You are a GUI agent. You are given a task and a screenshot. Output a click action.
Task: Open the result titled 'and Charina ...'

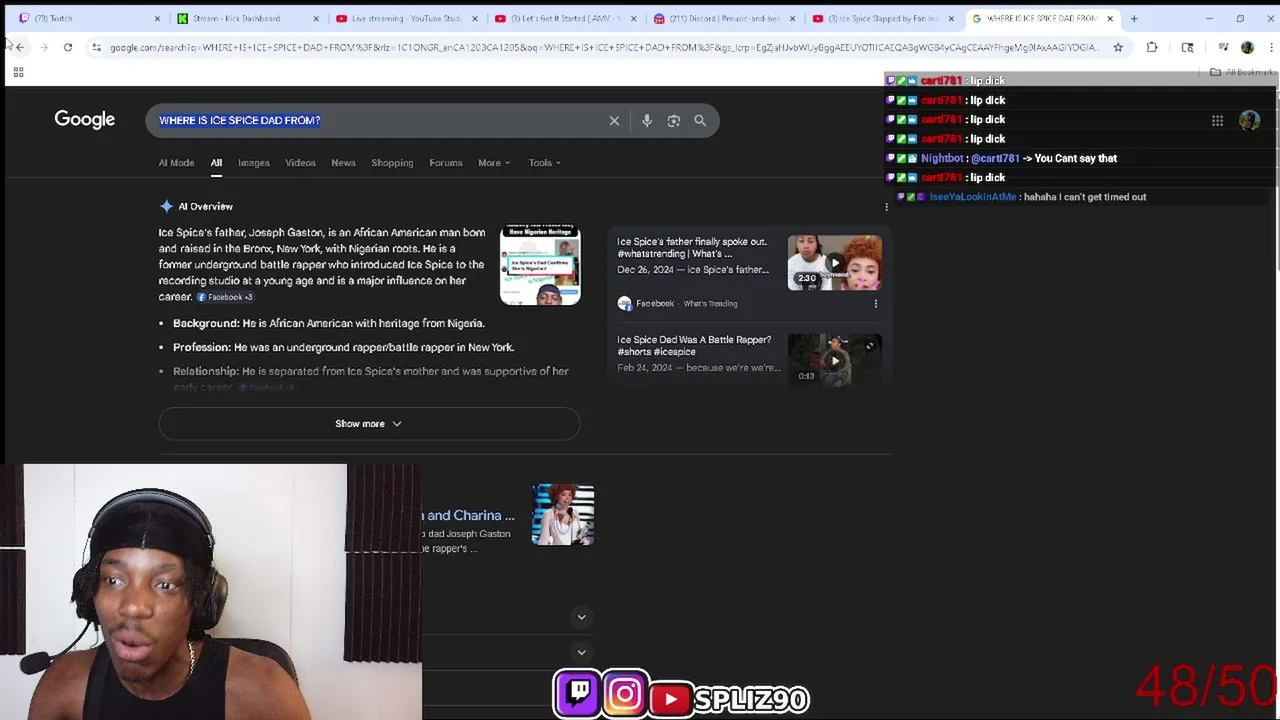[470, 515]
